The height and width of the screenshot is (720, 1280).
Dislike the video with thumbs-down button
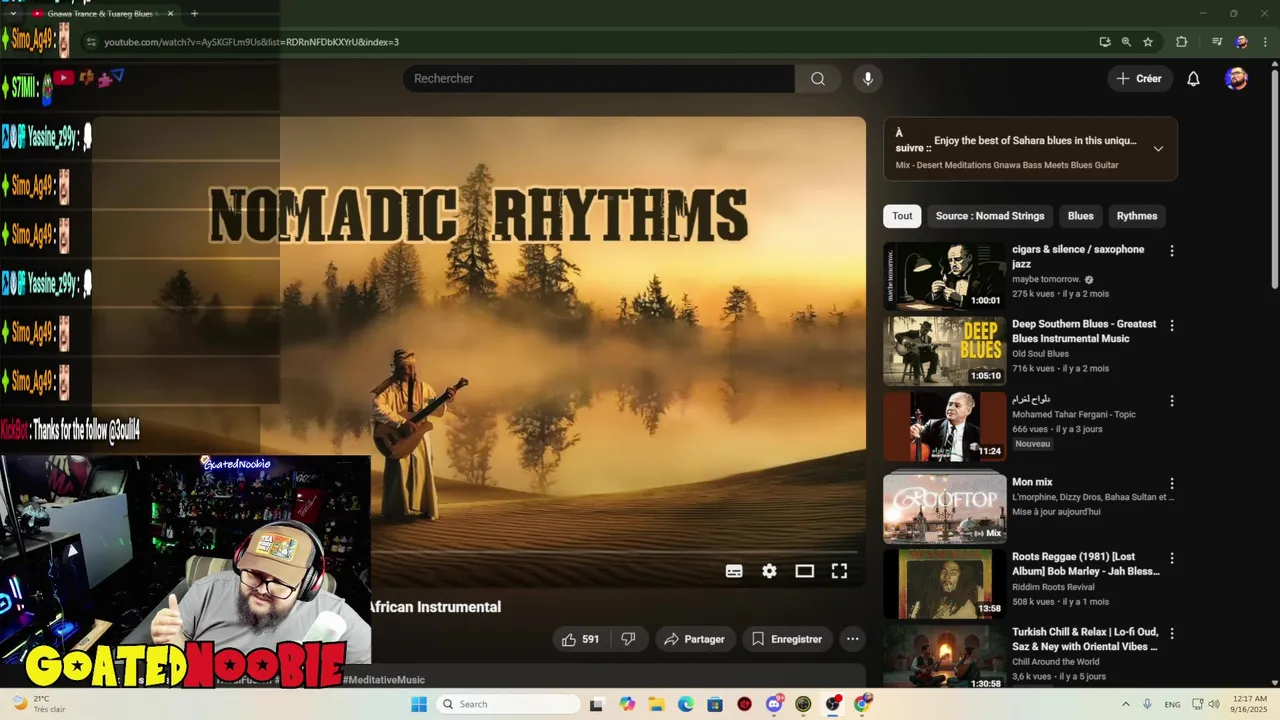[x=628, y=639]
